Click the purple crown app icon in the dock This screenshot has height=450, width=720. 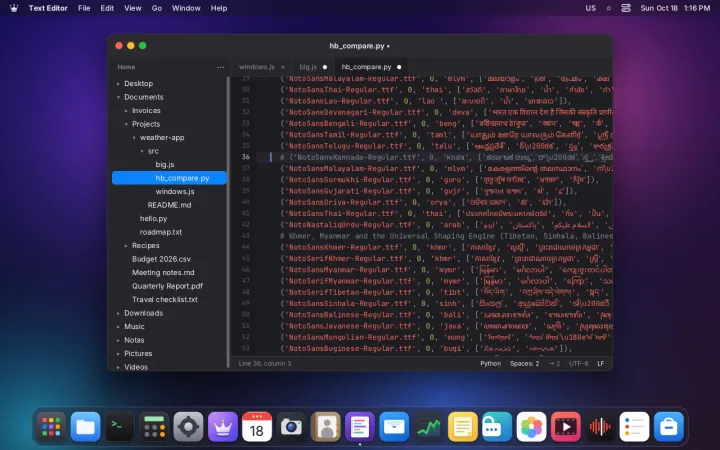[223, 427]
